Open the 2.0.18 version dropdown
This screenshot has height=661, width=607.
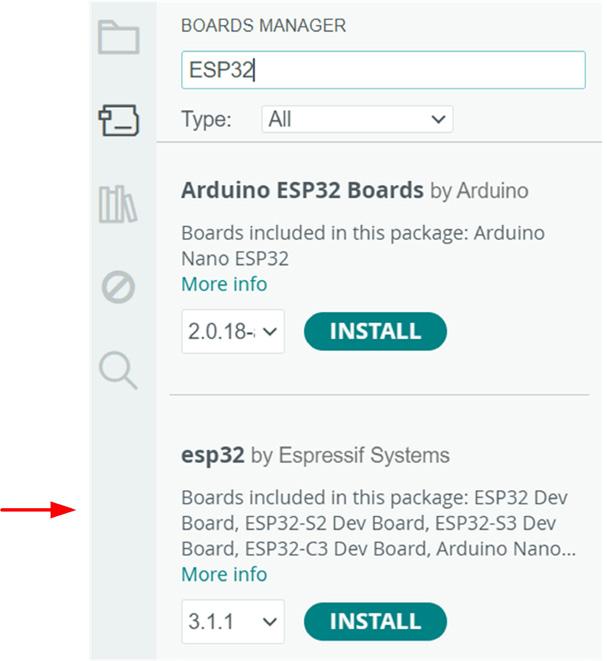233,331
